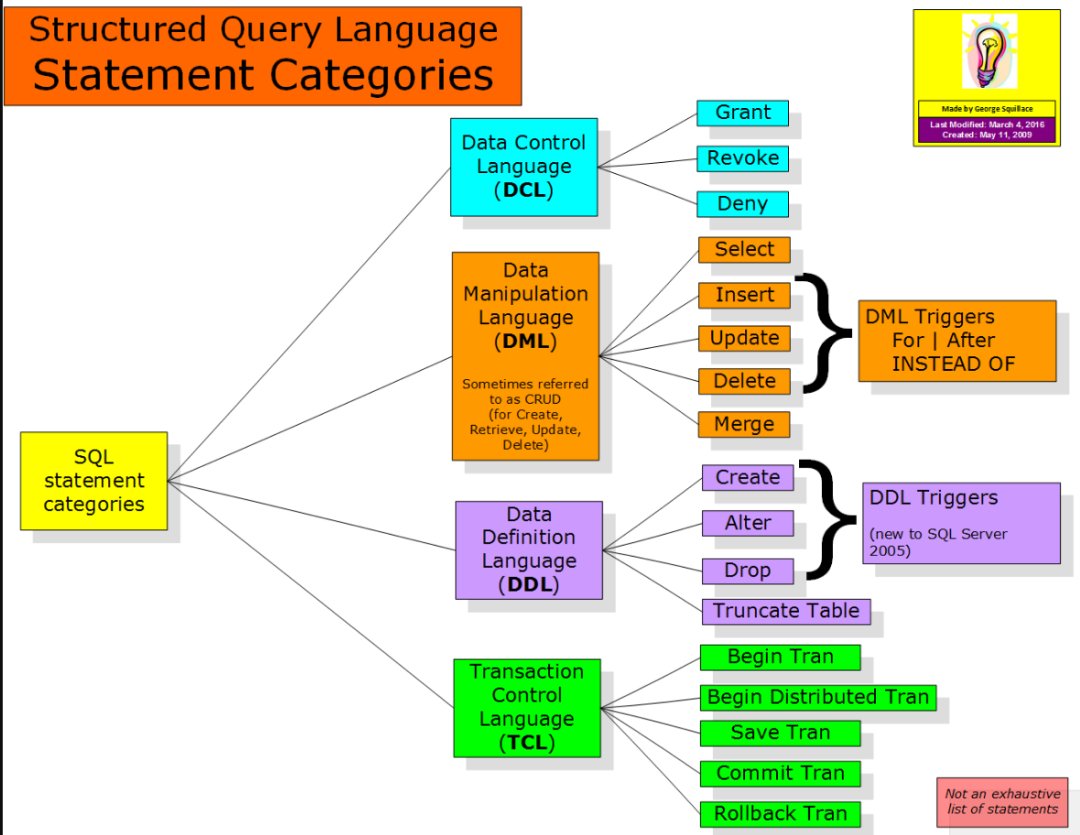The height and width of the screenshot is (835, 1080).
Task: Click the Grant statement box
Action: coord(742,113)
